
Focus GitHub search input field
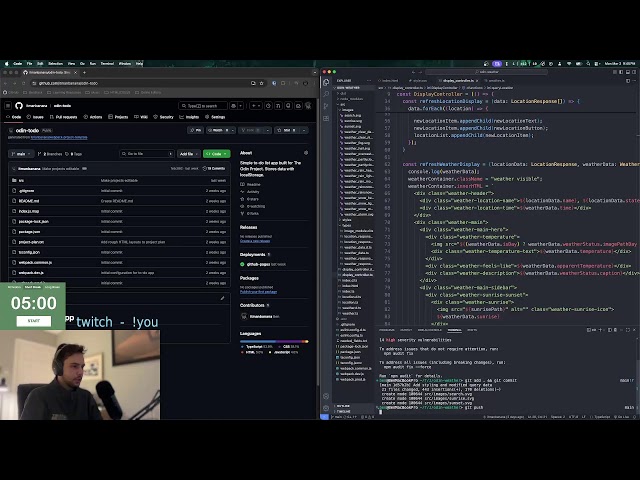[x=203, y=106]
